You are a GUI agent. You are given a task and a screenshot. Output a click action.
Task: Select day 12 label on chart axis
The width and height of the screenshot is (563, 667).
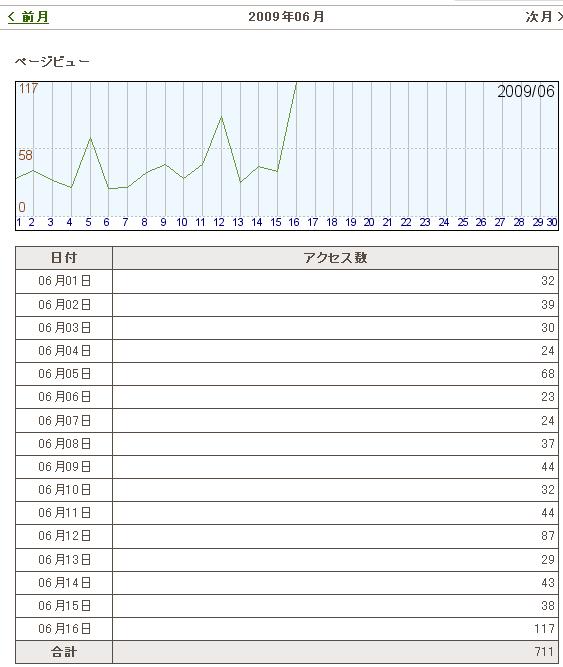tap(219, 222)
